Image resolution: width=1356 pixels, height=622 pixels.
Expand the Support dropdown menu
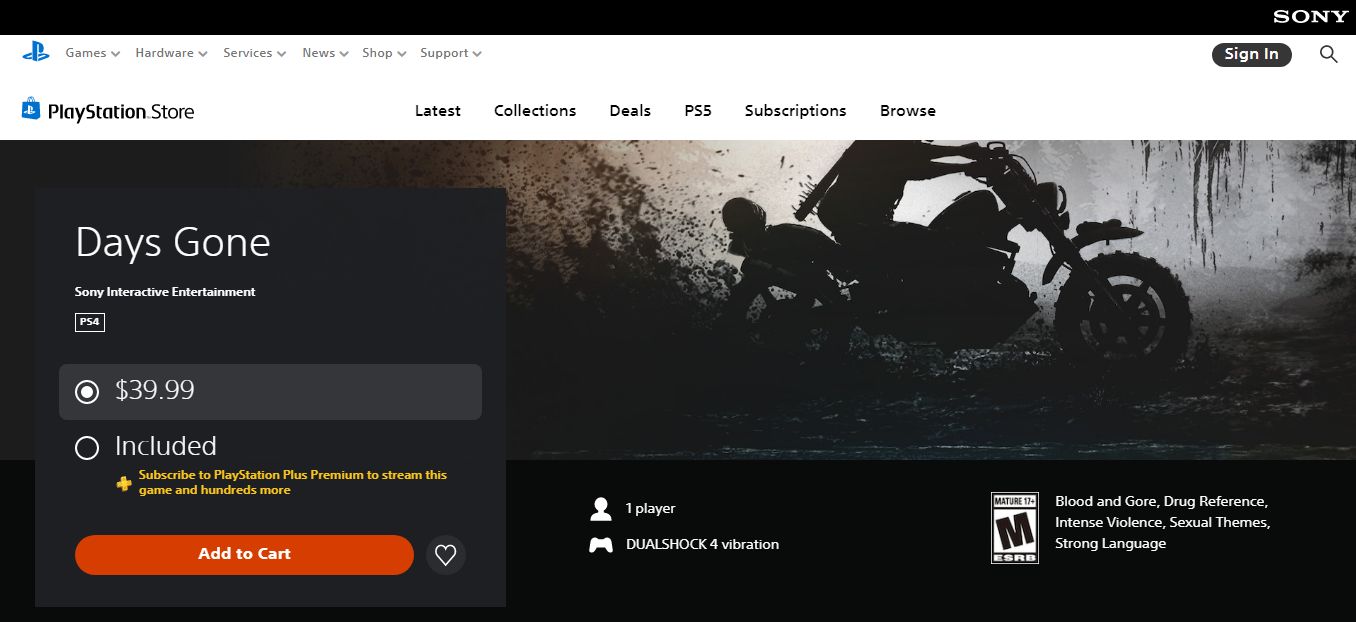pyautogui.click(x=451, y=53)
